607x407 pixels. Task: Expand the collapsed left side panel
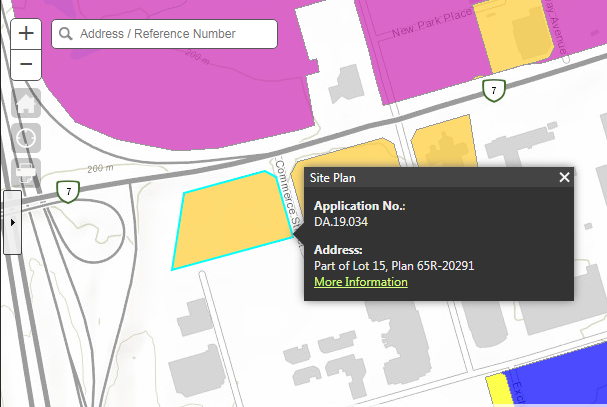click(x=11, y=222)
